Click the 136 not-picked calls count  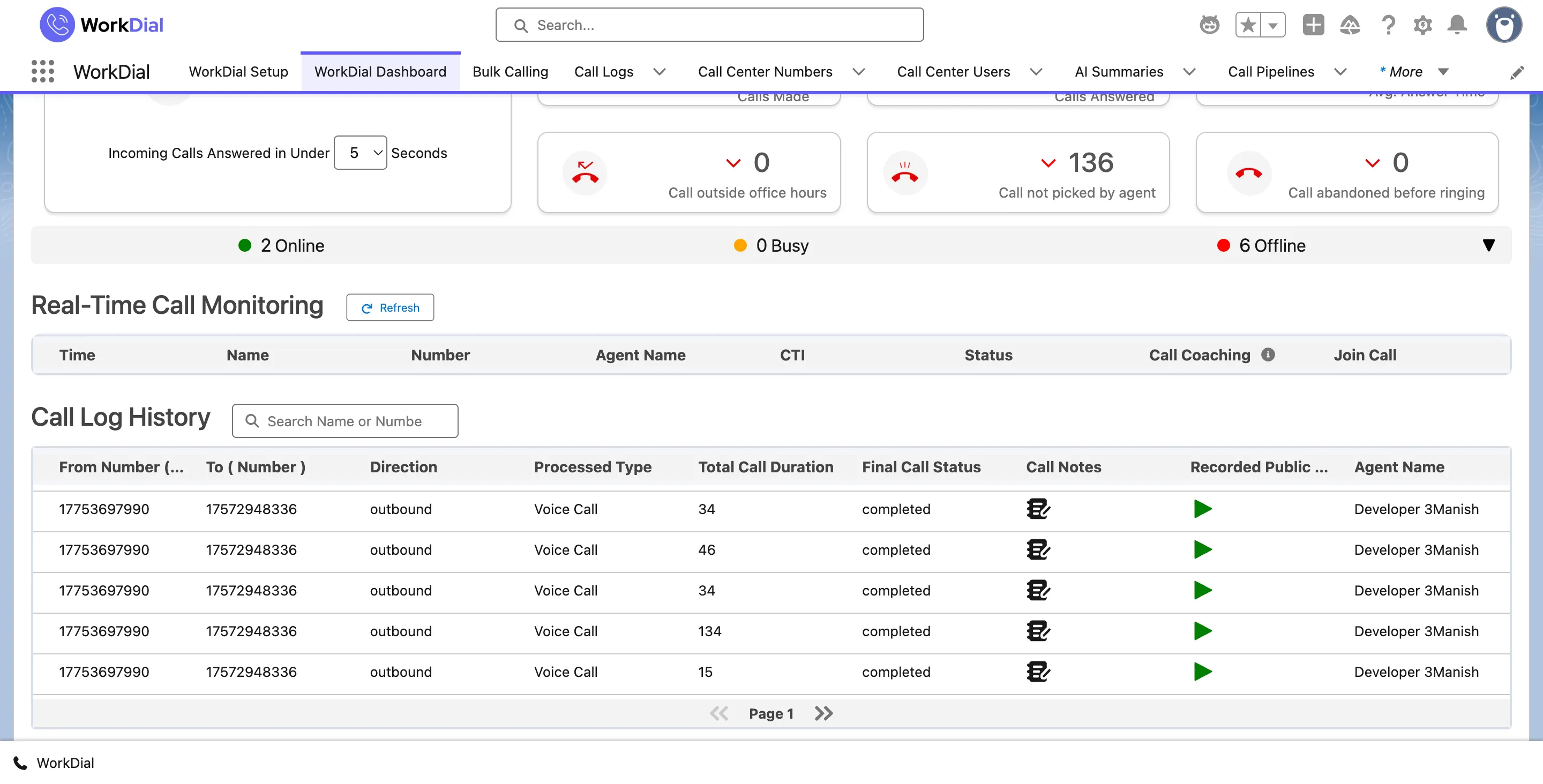click(1091, 163)
